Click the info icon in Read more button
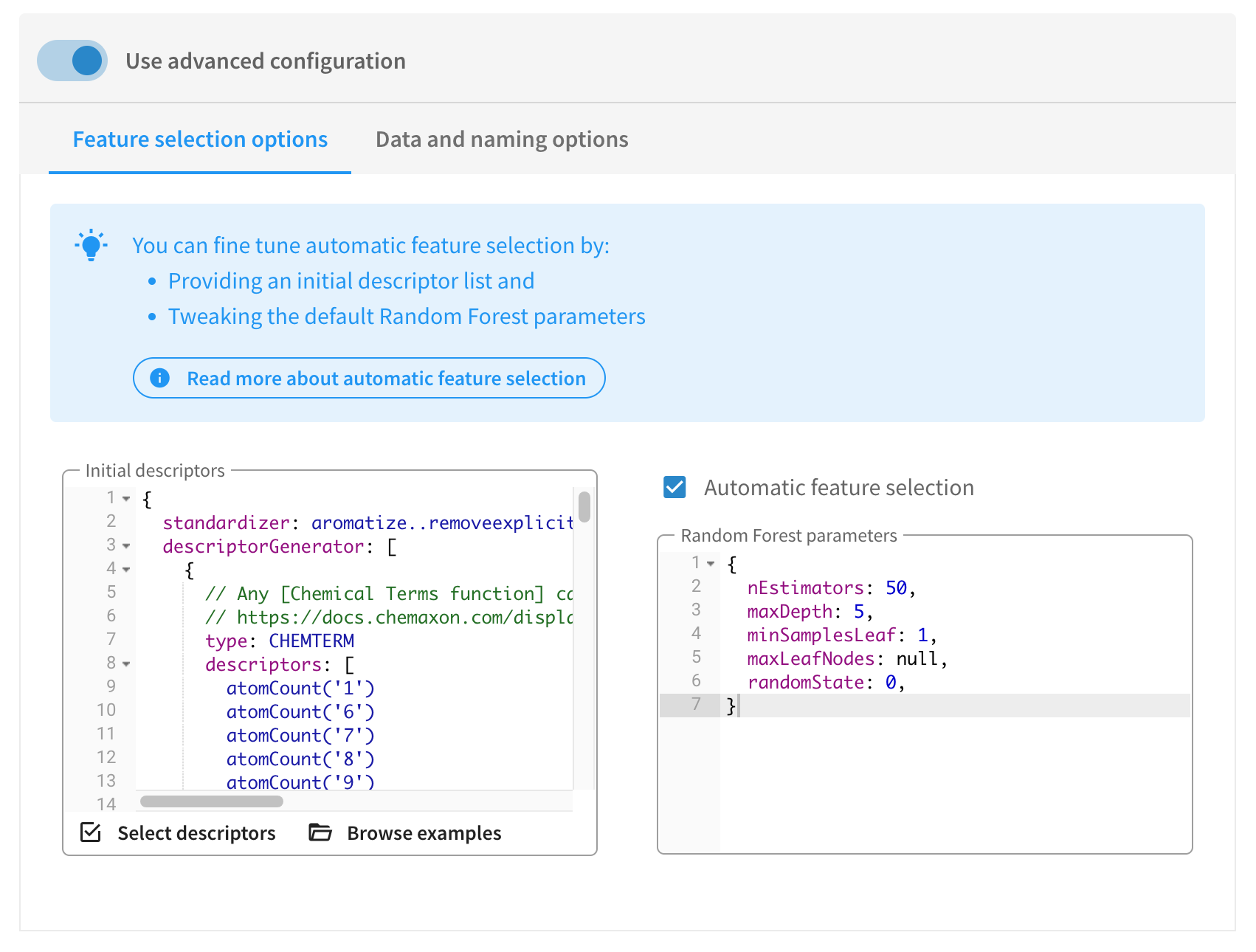The image size is (1256, 952). coord(159,378)
